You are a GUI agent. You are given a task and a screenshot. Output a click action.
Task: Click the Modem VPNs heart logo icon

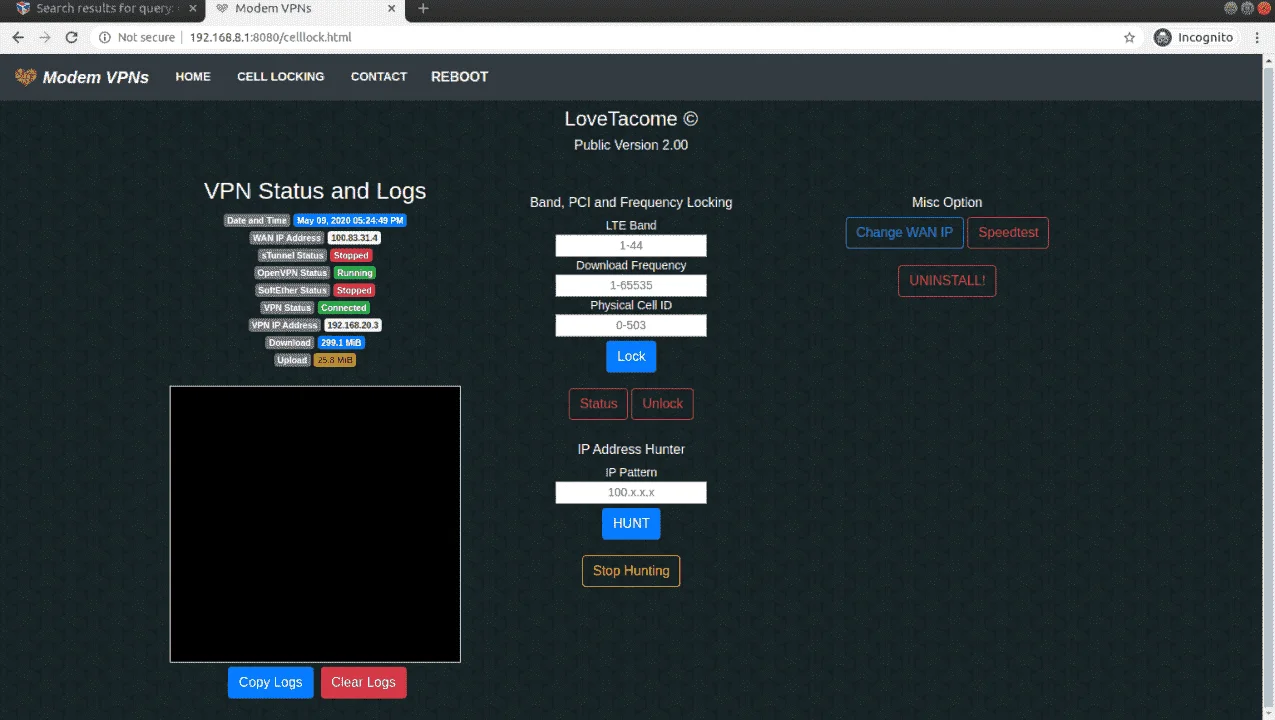pos(25,77)
